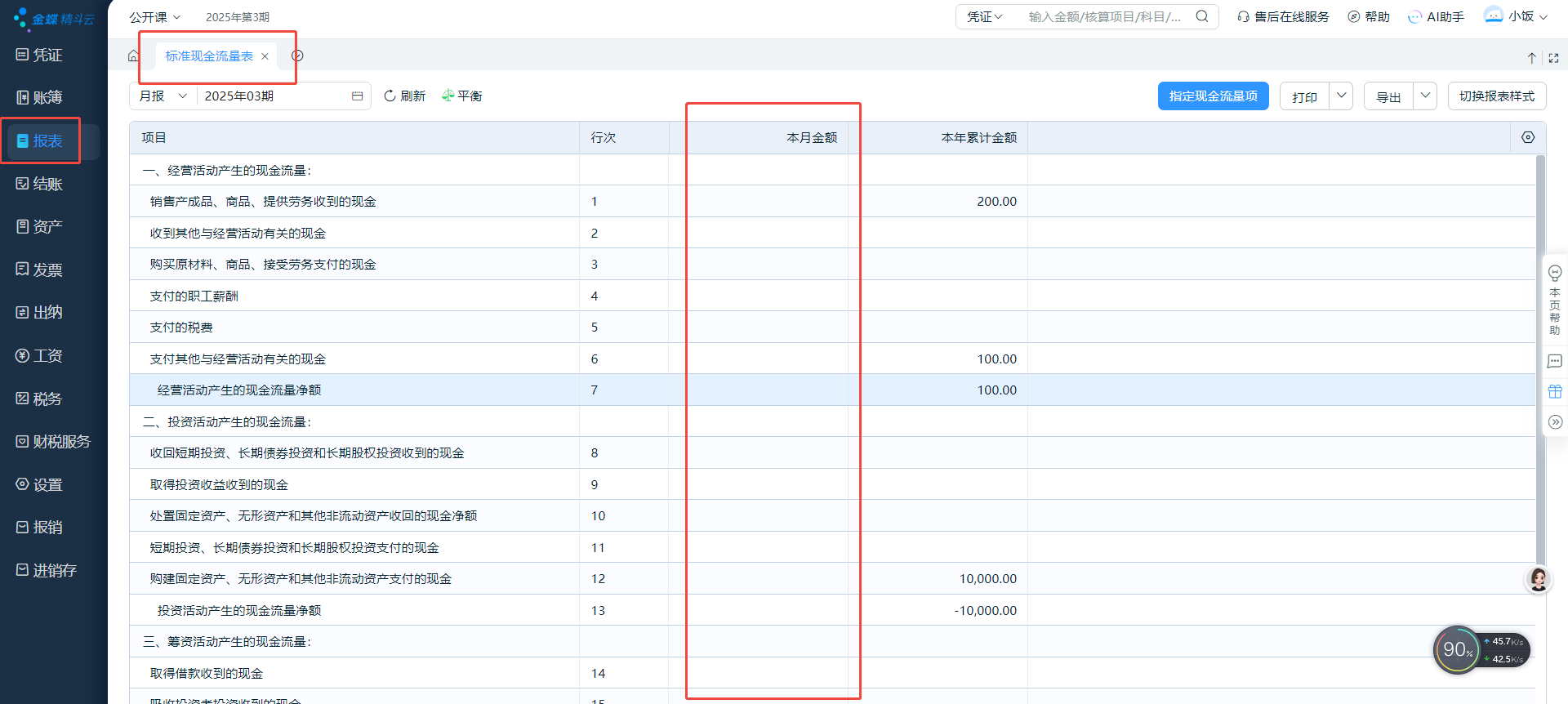Open calendar picker in period field

(357, 96)
